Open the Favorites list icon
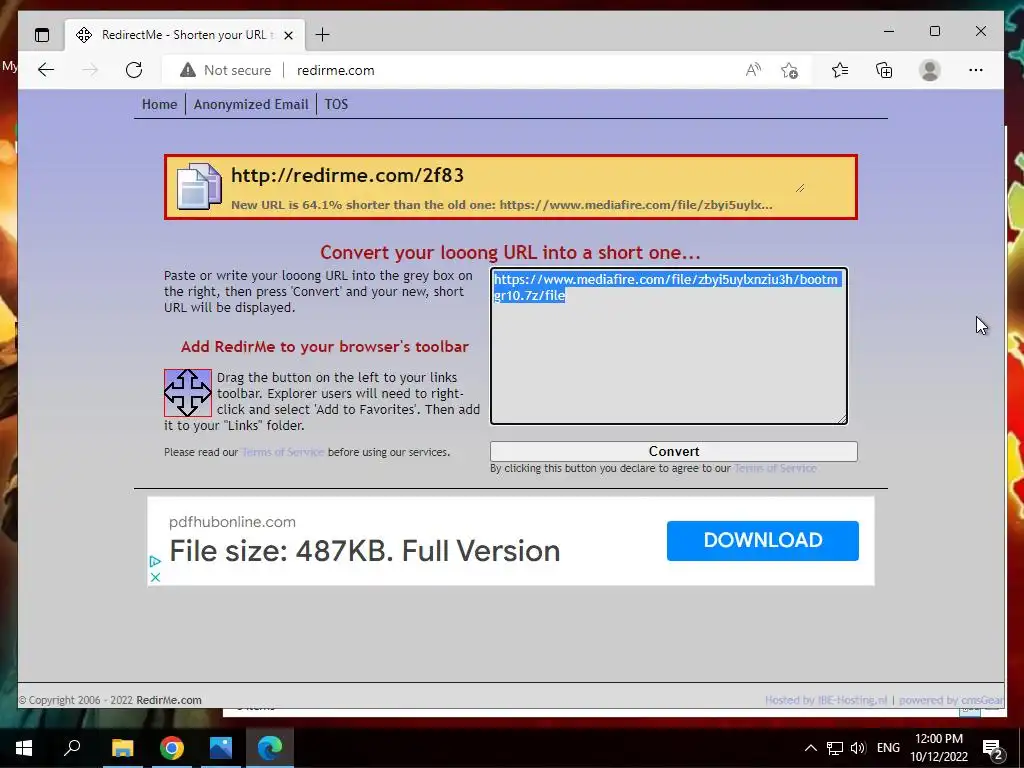 pos(840,70)
